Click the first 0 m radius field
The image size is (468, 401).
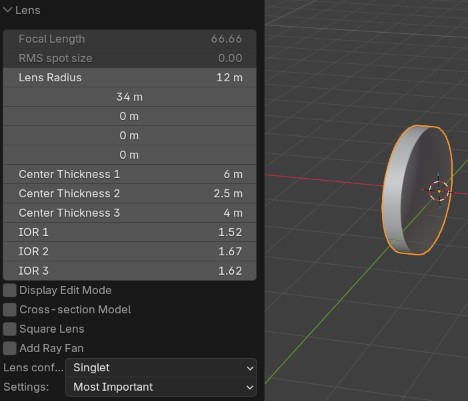(130, 116)
